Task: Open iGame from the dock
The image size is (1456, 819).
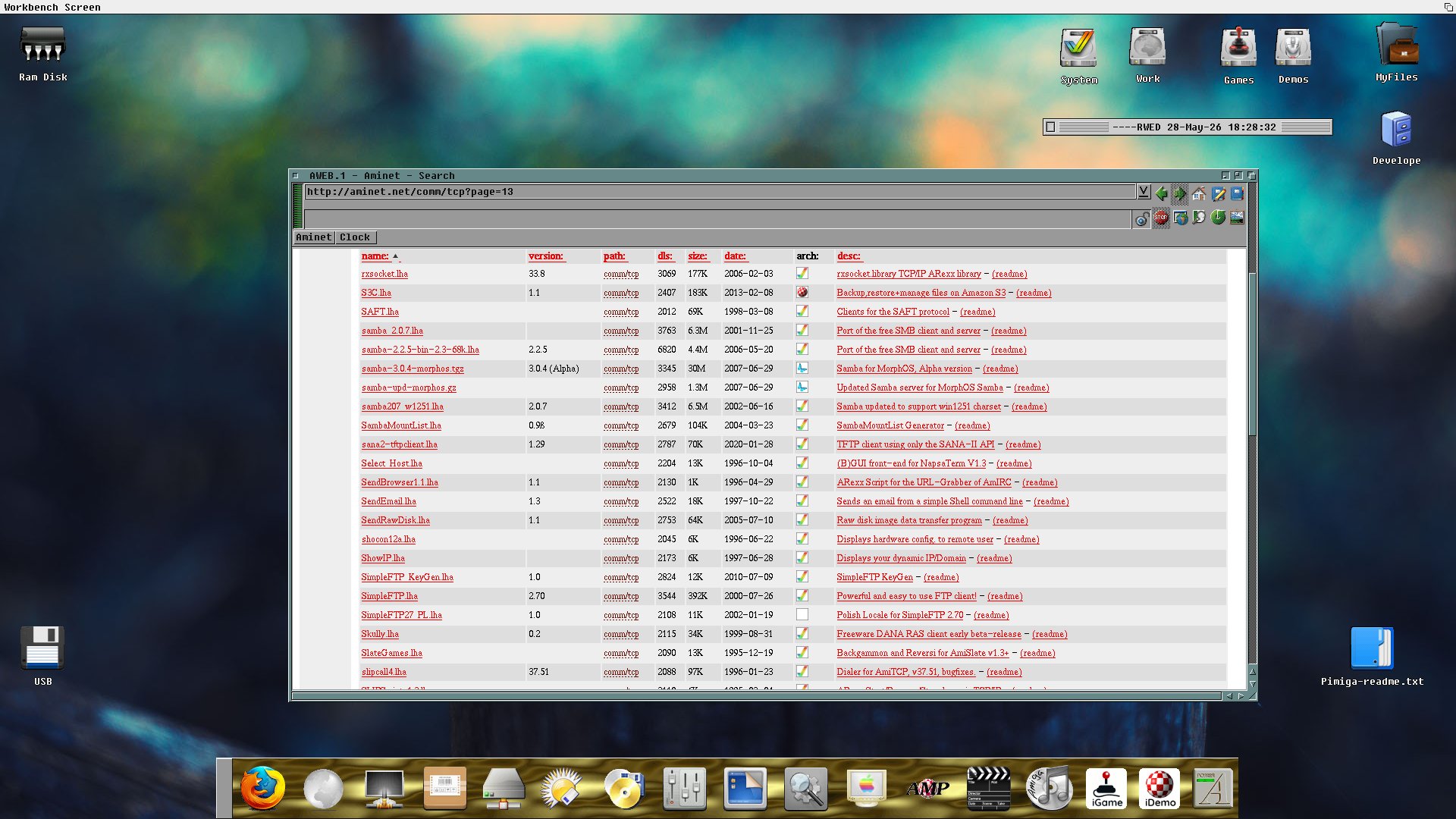Action: click(x=1106, y=789)
